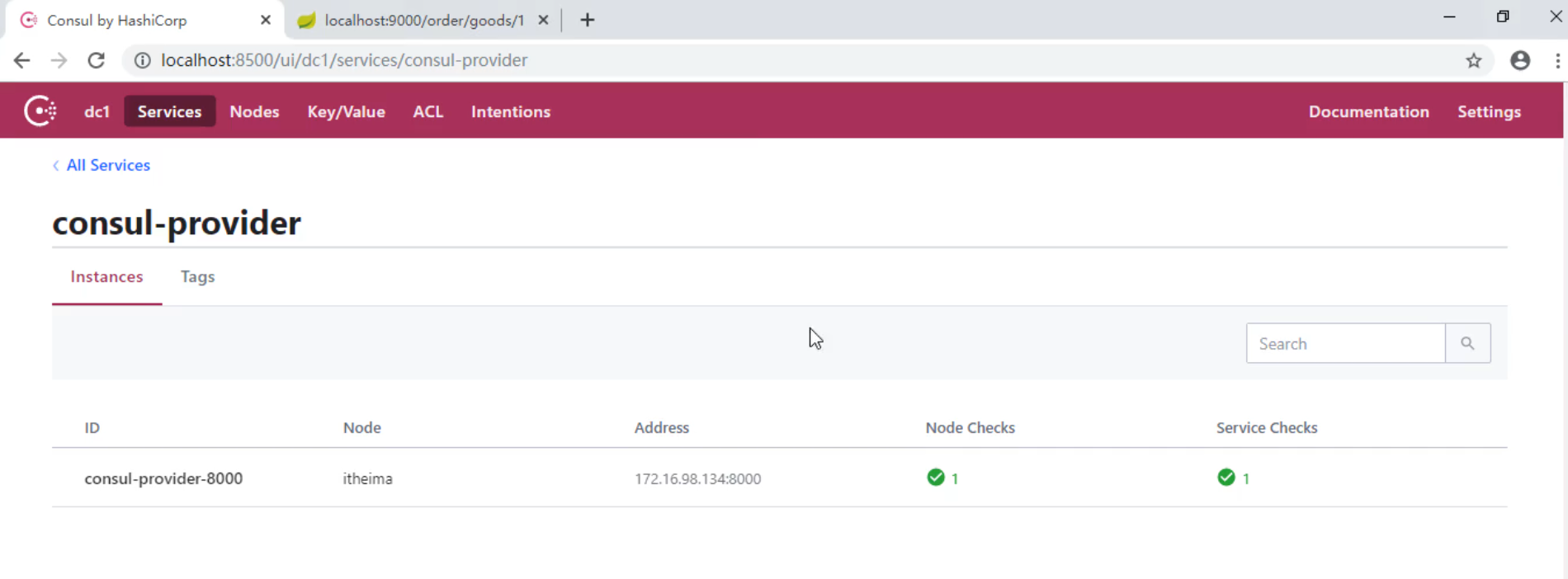Open the Key/Value nav item

pos(346,111)
